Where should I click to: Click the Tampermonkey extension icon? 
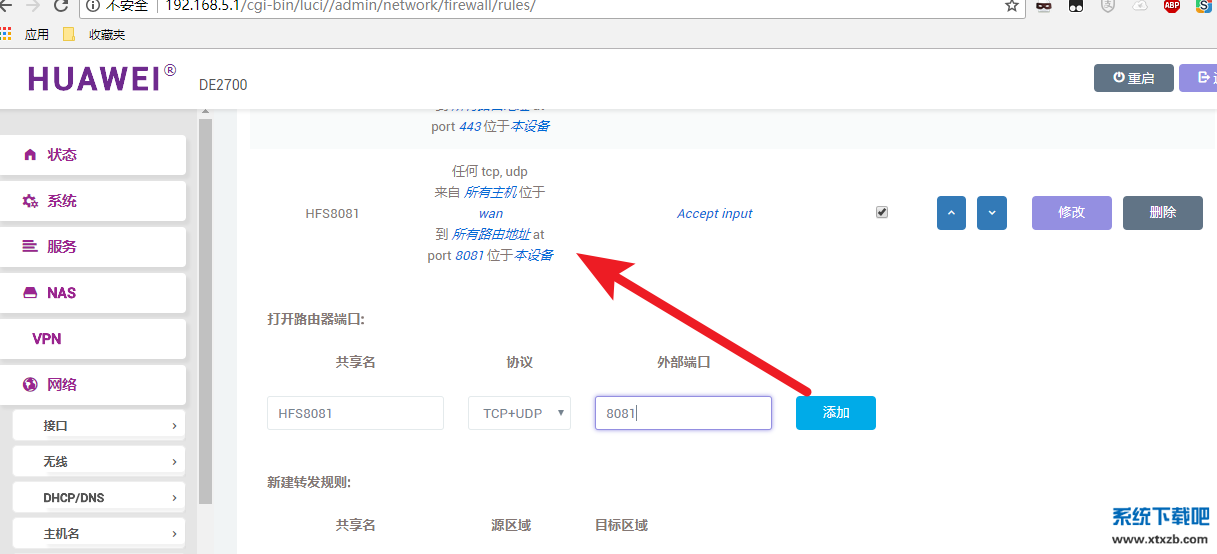(1075, 6)
